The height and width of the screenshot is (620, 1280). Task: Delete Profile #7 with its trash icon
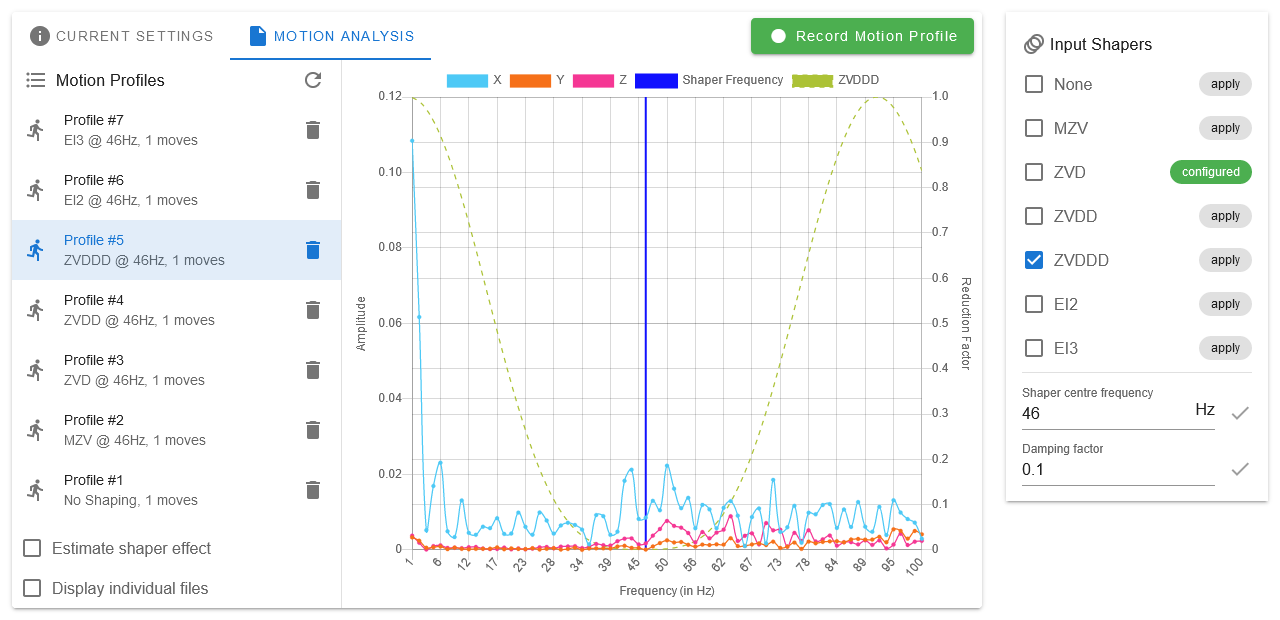point(313,130)
